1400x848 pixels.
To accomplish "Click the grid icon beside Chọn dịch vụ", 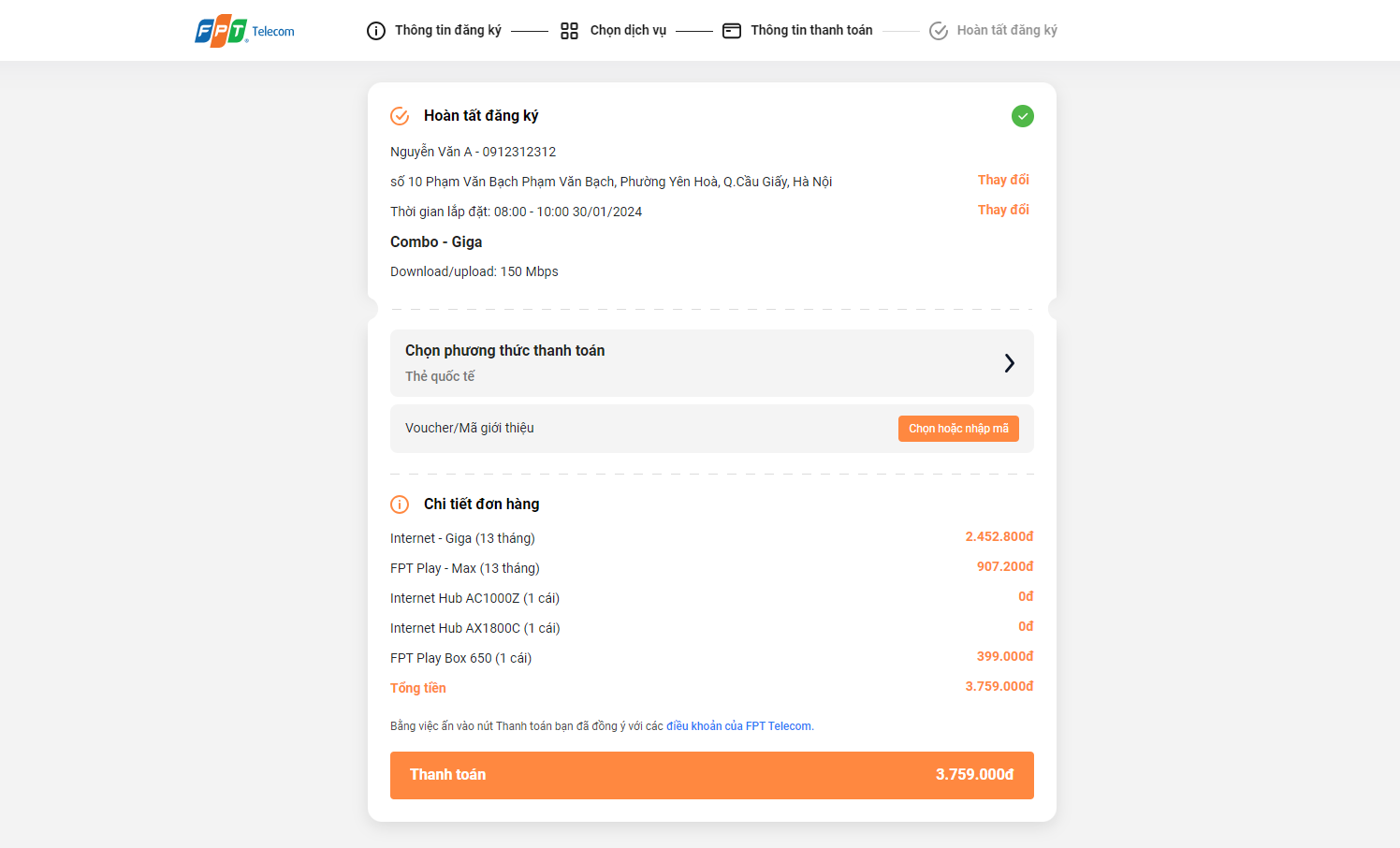I will pyautogui.click(x=569, y=31).
